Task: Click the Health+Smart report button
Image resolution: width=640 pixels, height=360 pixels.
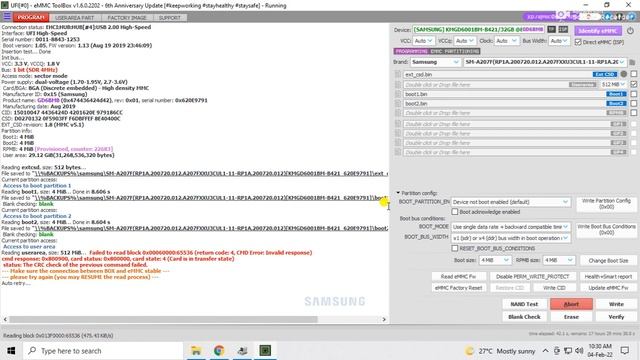Action: tap(608, 276)
